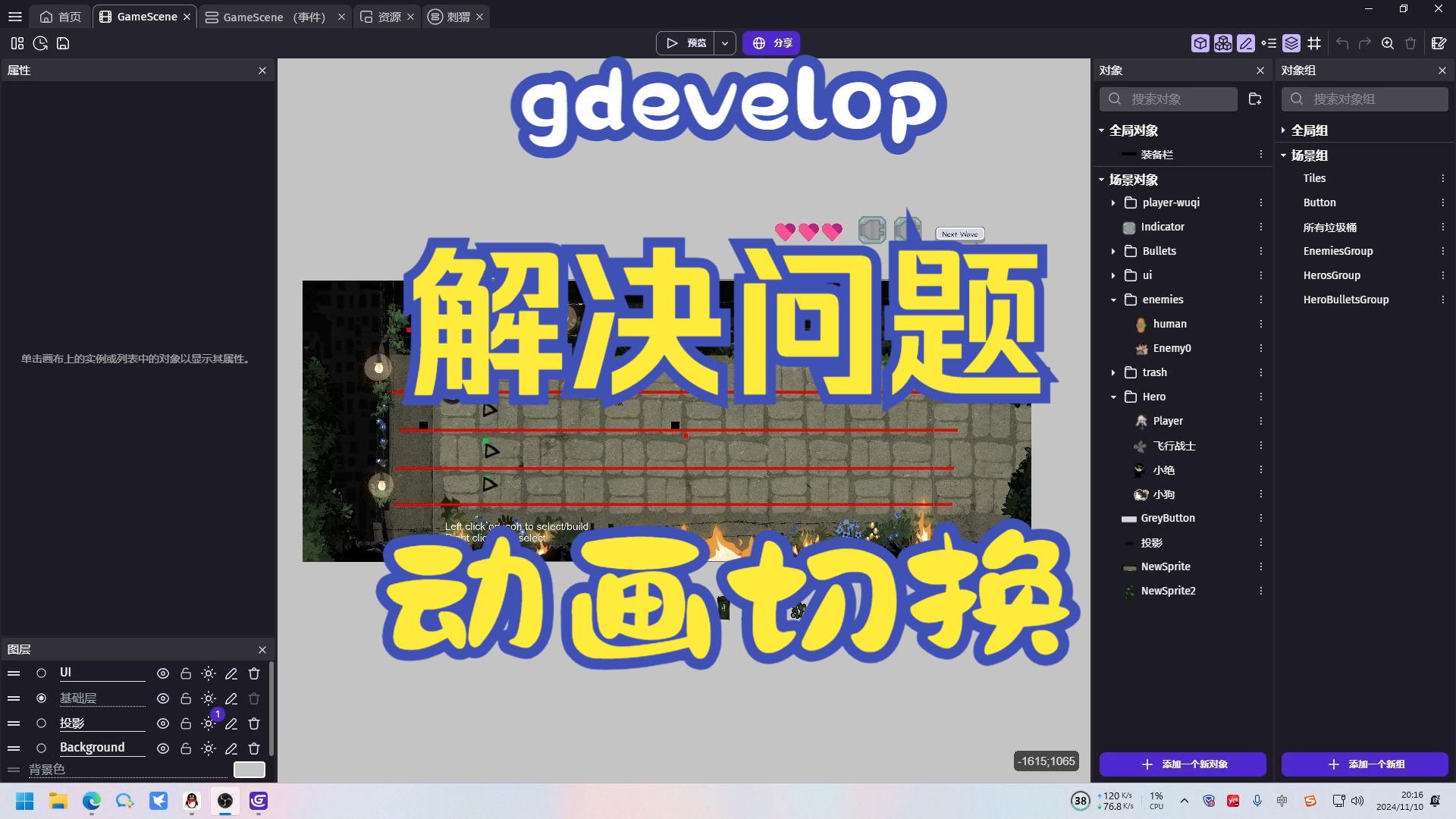Open the 资源 assets tab
This screenshot has height=819, width=1456.
(x=389, y=16)
